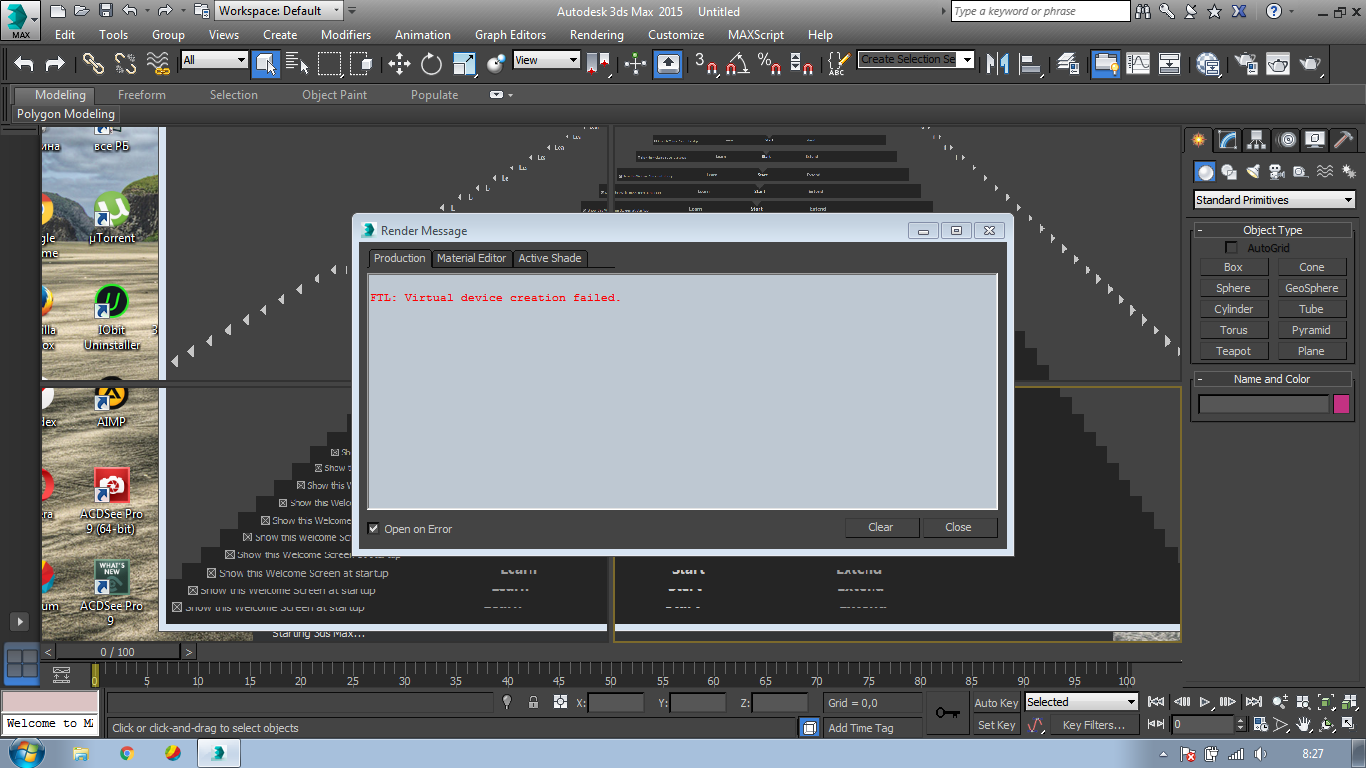
Task: Open Select by Name list icon
Action: (x=297, y=63)
